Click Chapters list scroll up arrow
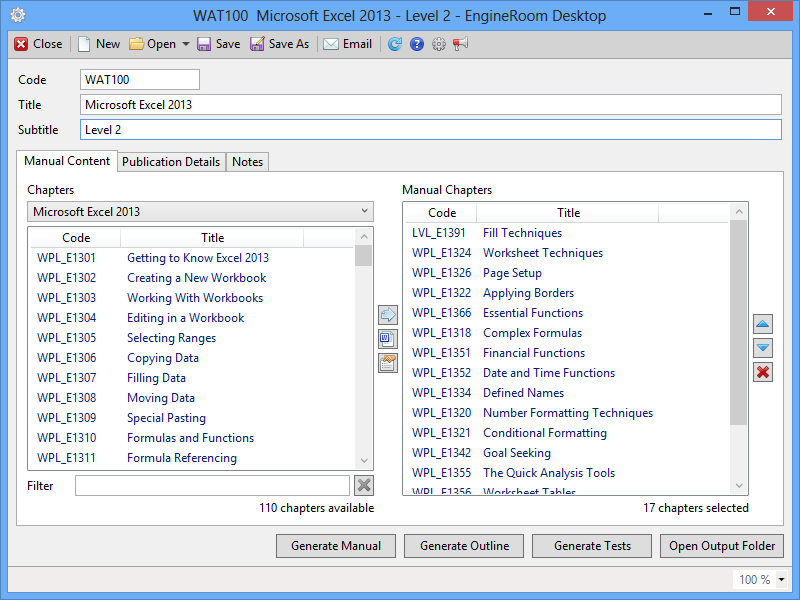The width and height of the screenshot is (800, 600). tap(364, 236)
